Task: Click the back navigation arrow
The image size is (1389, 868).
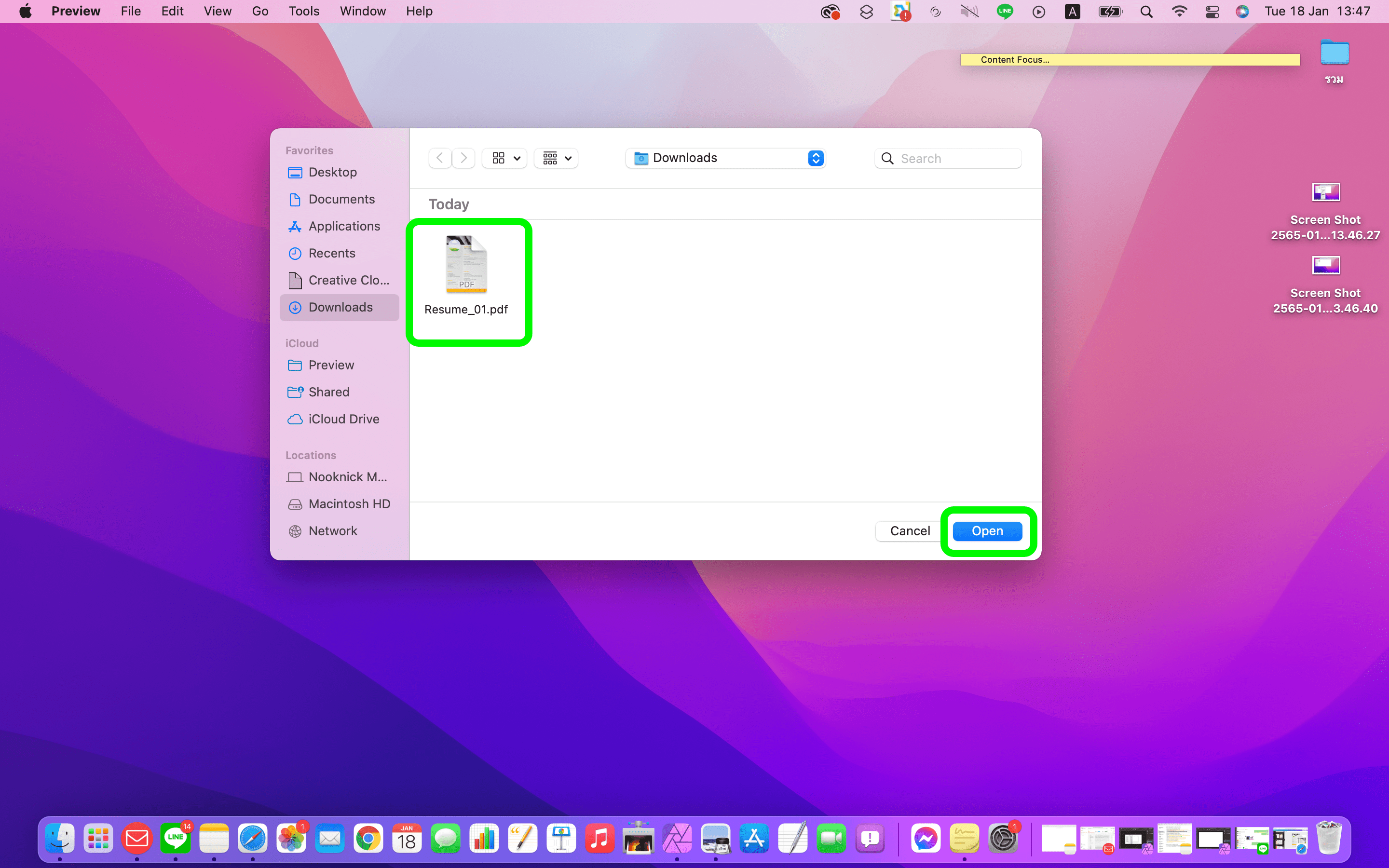Action: click(440, 158)
